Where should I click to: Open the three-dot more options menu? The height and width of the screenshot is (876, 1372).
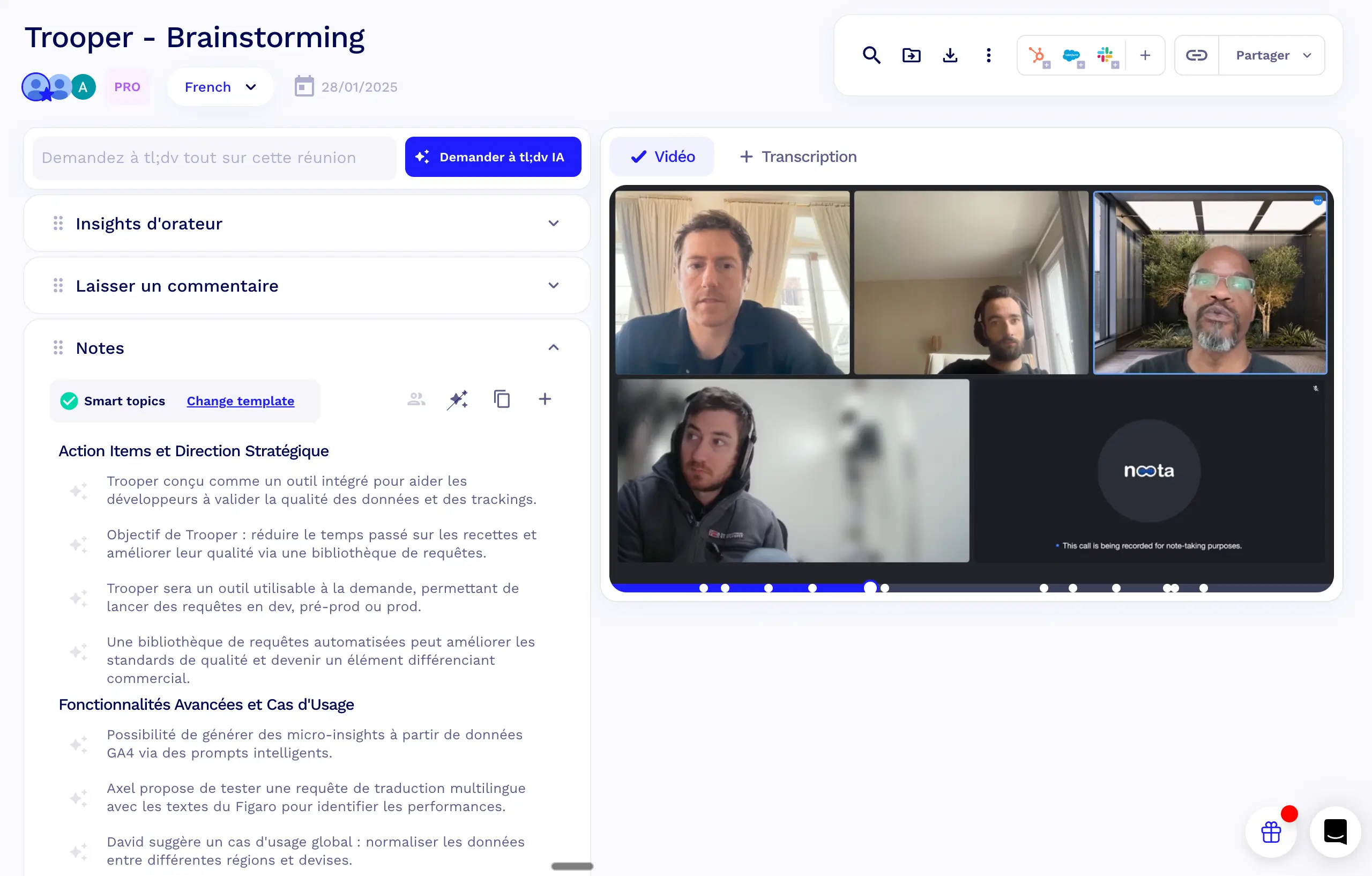pyautogui.click(x=989, y=55)
